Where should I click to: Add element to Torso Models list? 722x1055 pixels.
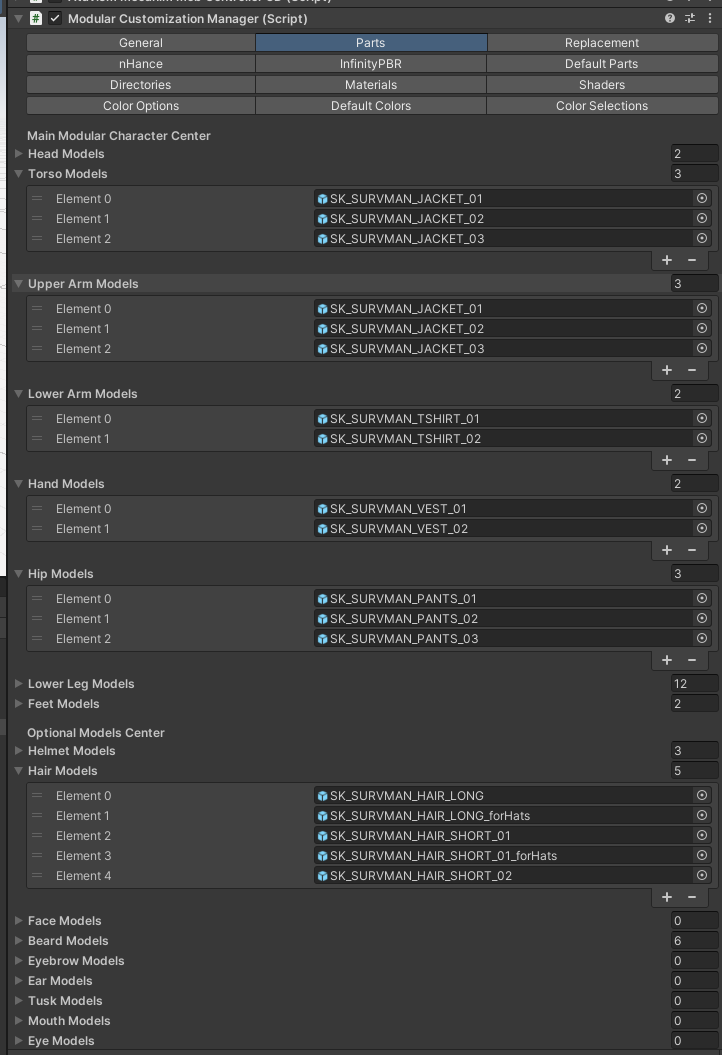click(667, 260)
